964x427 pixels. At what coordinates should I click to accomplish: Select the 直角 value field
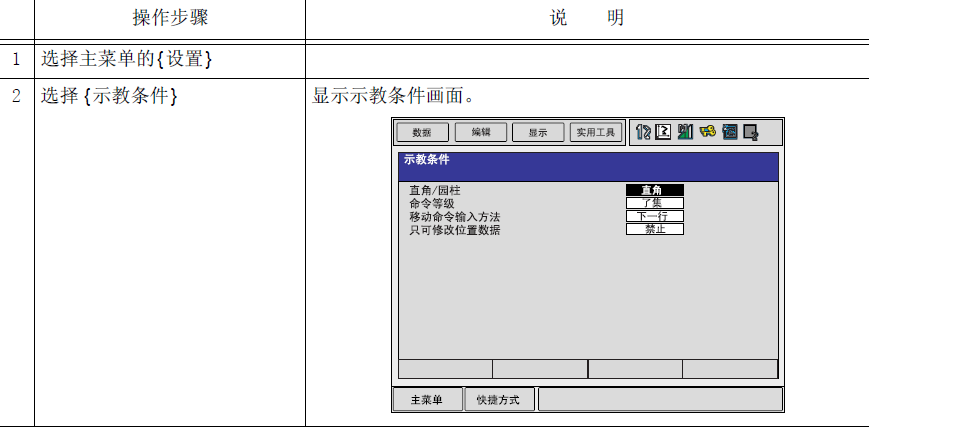point(655,190)
